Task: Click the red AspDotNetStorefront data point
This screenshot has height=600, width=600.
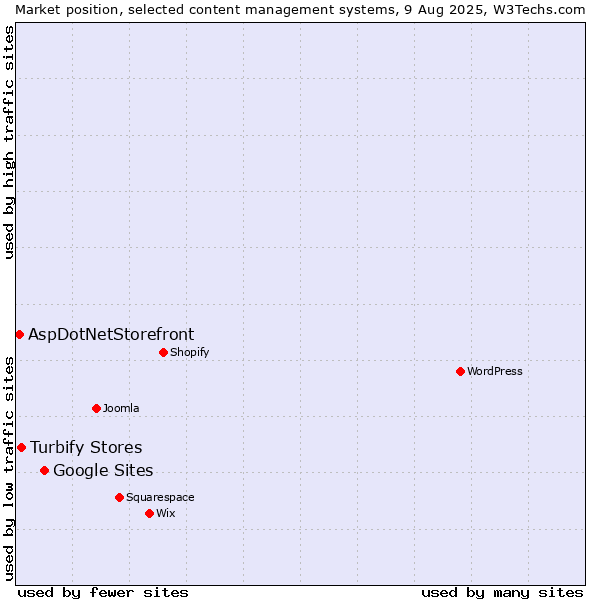Action: click(20, 335)
